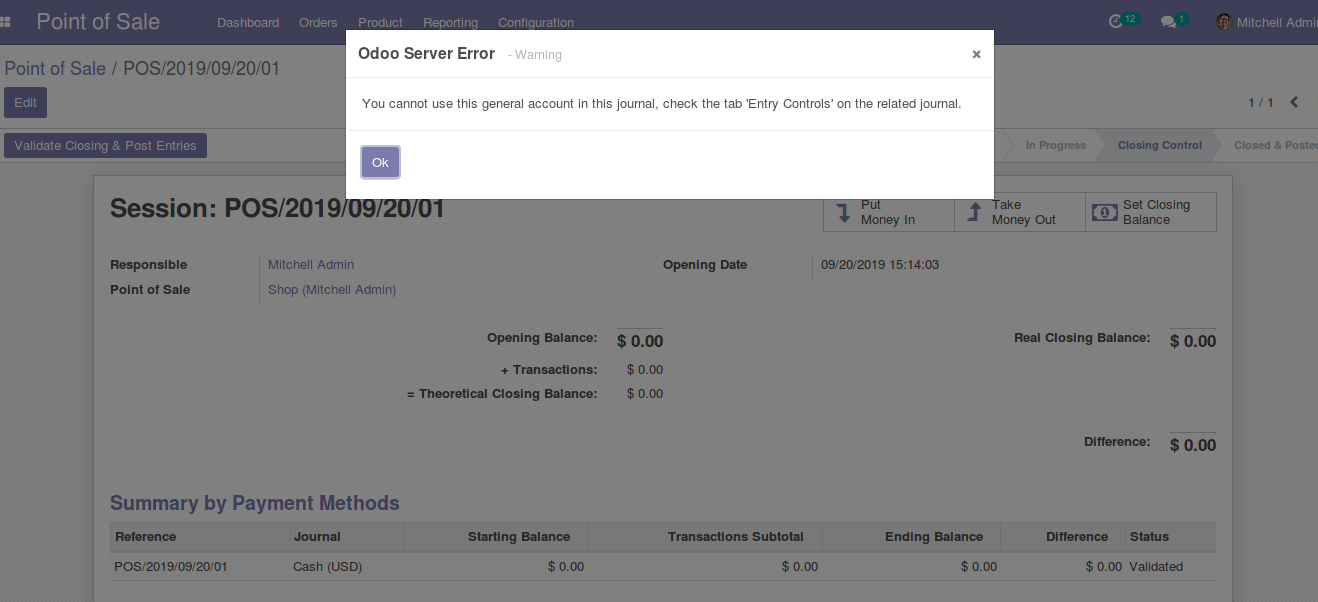Click the Take Money Out arrow icon
The height and width of the screenshot is (602, 1318).
974,211
